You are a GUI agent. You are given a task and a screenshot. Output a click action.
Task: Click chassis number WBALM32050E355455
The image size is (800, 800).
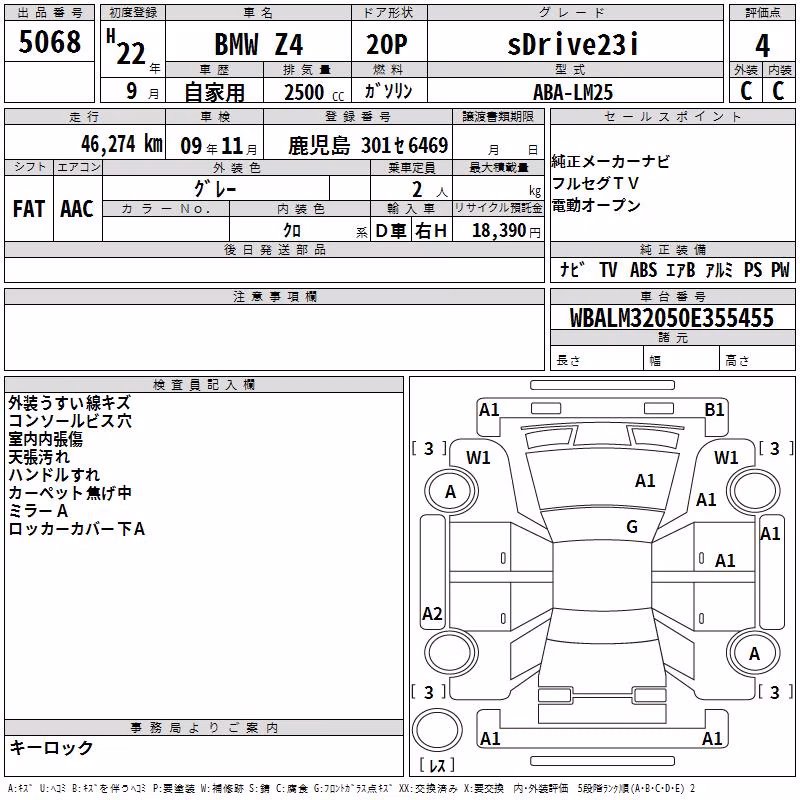(x=672, y=318)
